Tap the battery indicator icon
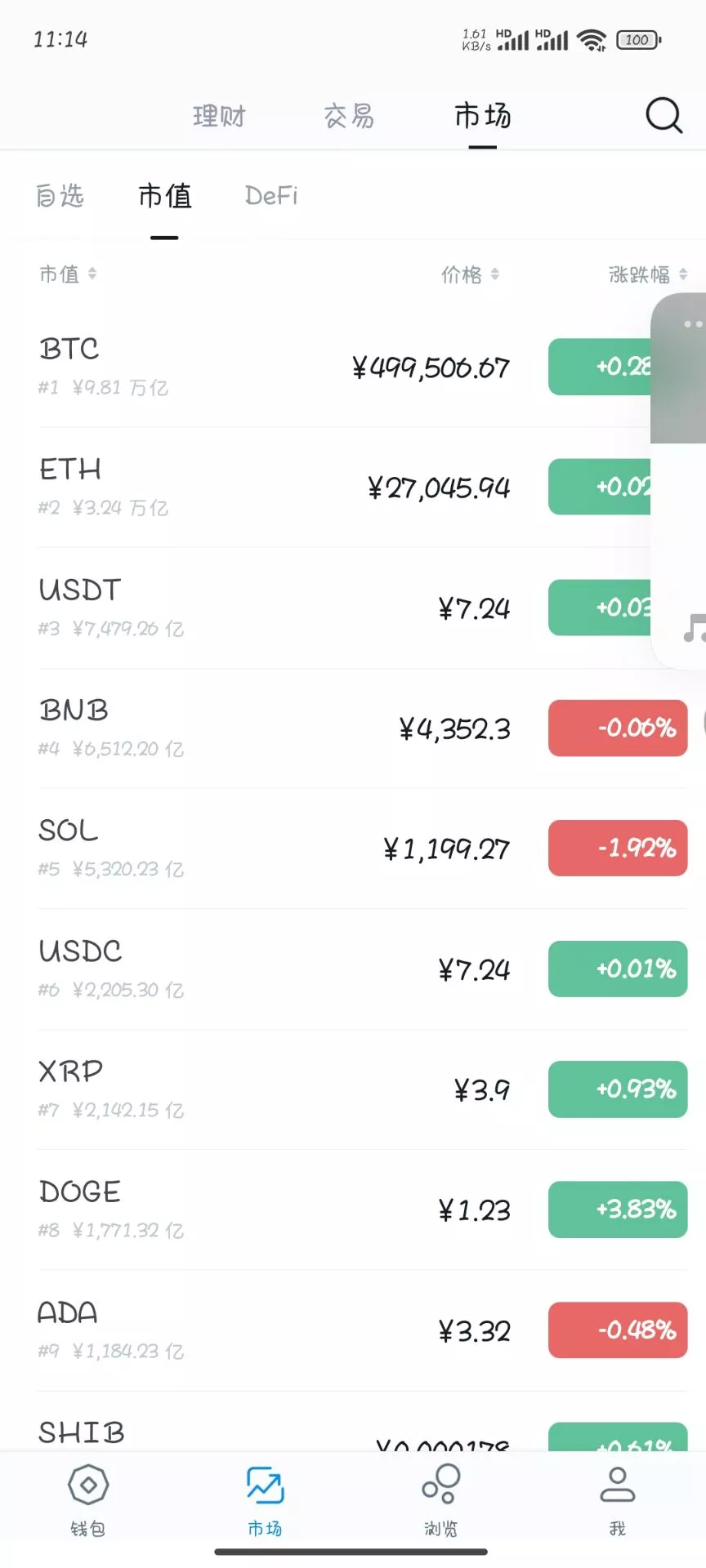This screenshot has height=1568, width=706. point(638,39)
